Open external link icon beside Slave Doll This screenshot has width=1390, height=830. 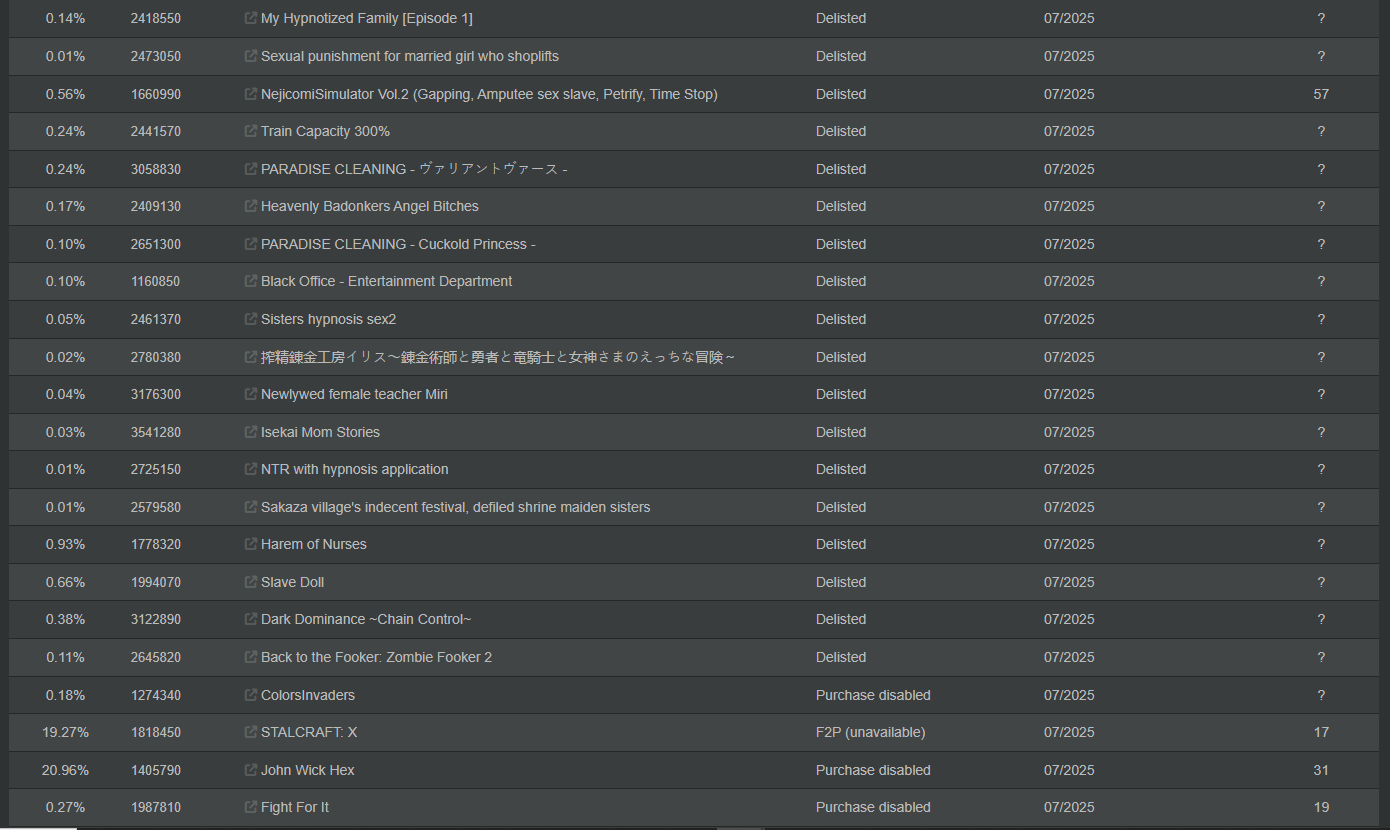pyautogui.click(x=251, y=582)
